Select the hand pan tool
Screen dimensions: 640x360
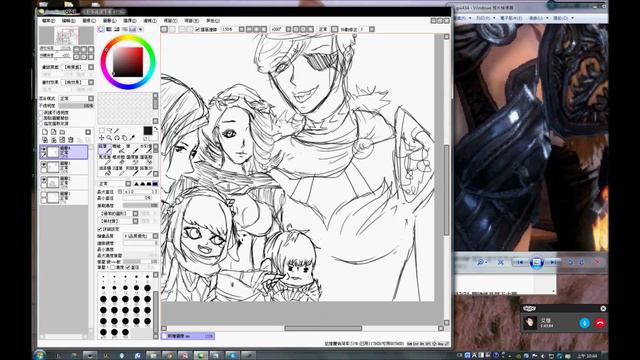124,138
